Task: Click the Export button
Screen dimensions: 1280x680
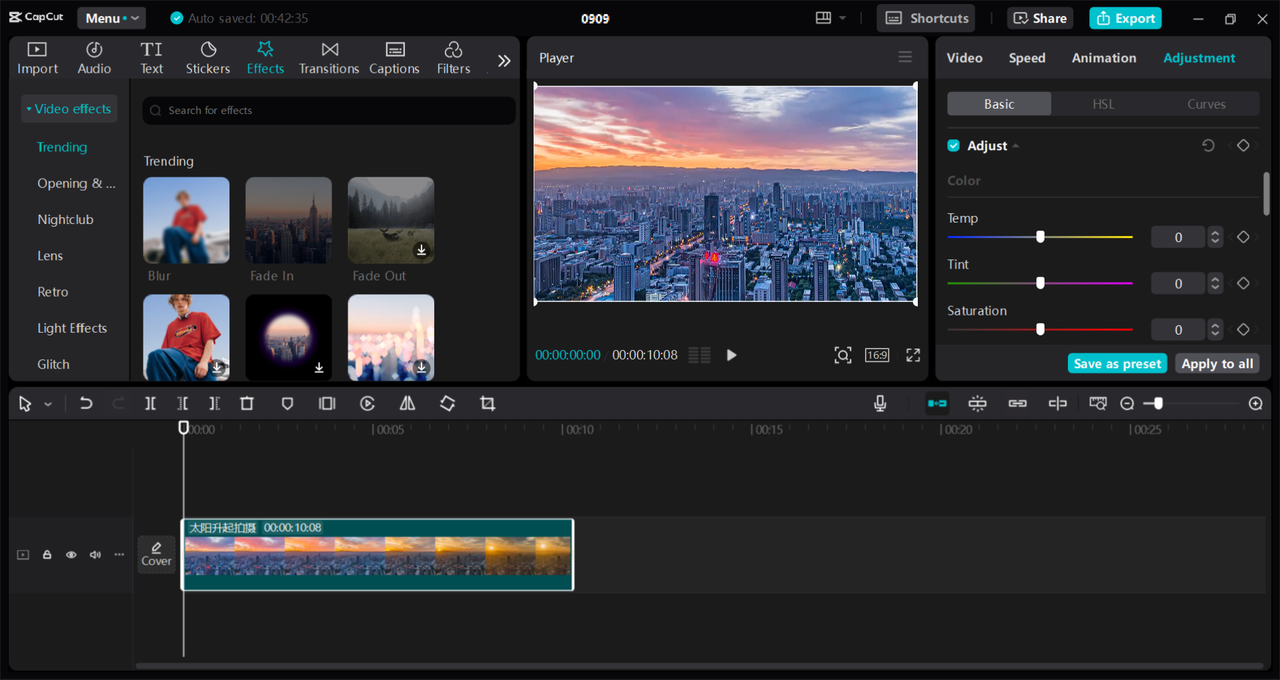Action: (x=1125, y=18)
